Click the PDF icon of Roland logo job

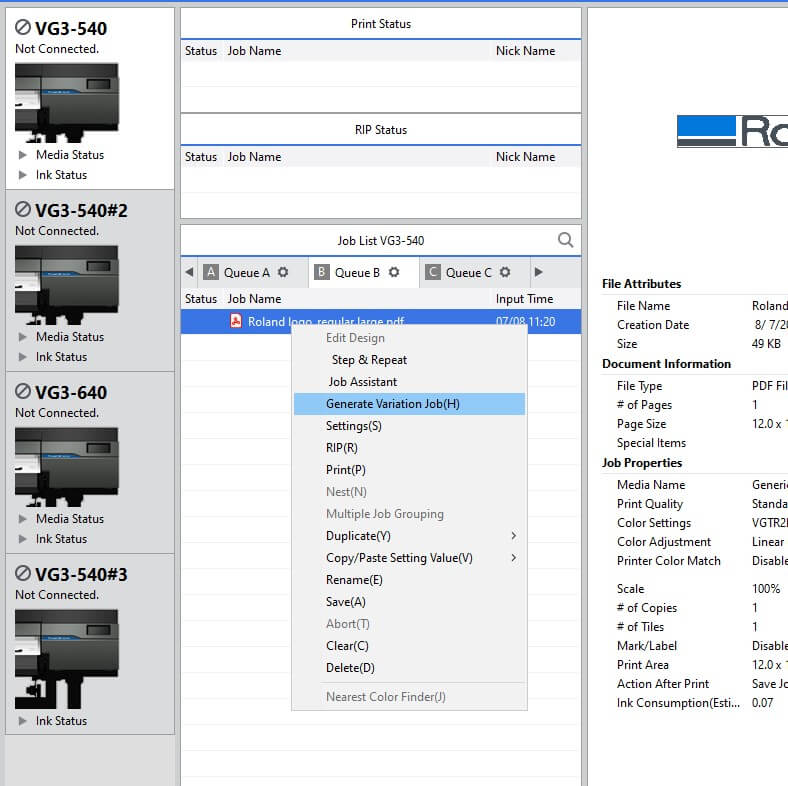click(x=237, y=321)
